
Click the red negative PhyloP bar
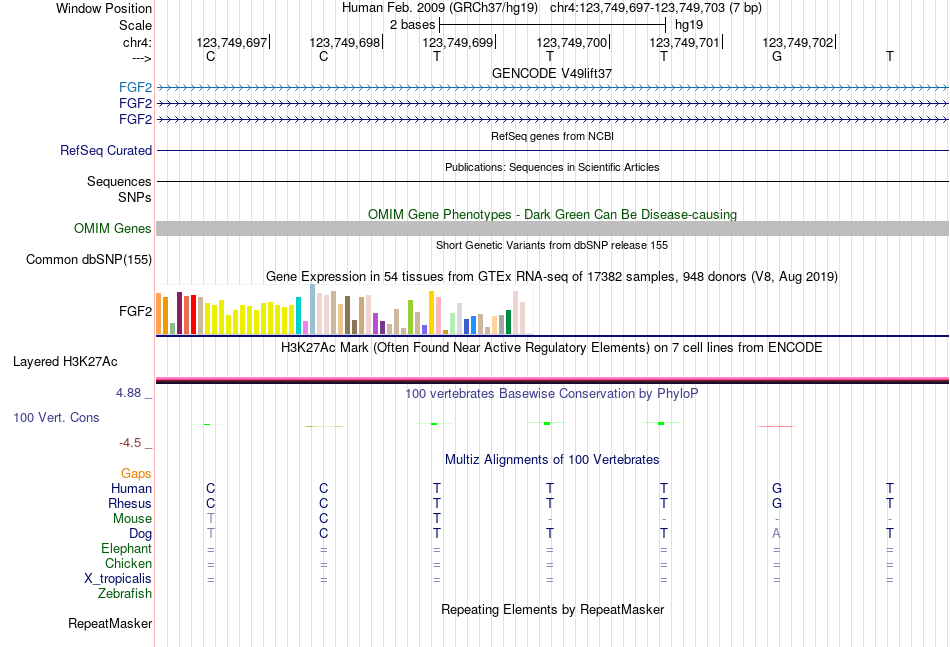click(x=776, y=426)
